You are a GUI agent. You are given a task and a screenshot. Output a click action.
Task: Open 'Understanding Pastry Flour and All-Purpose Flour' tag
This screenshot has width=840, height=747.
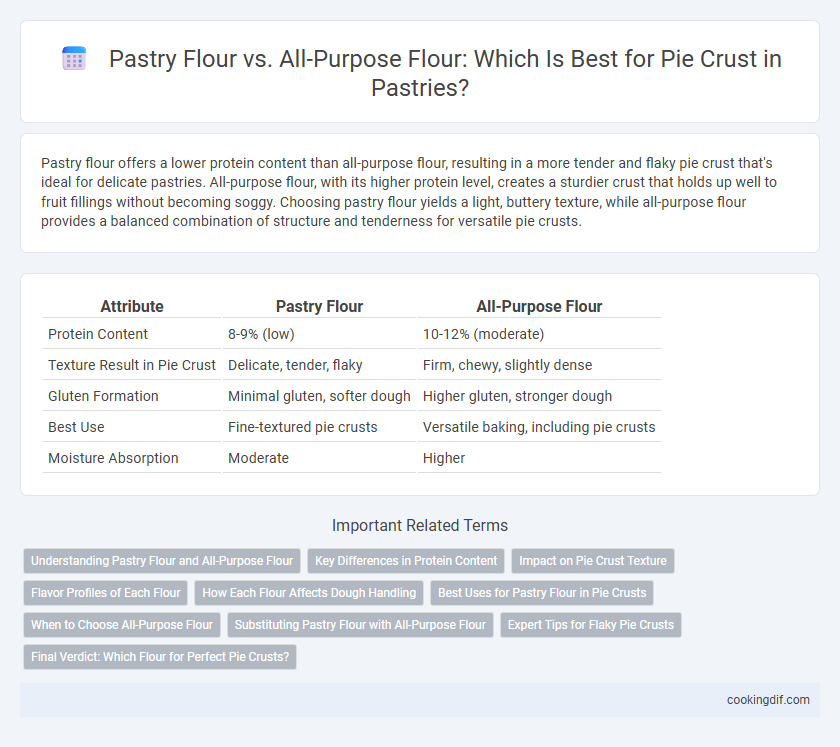pyautogui.click(x=162, y=561)
